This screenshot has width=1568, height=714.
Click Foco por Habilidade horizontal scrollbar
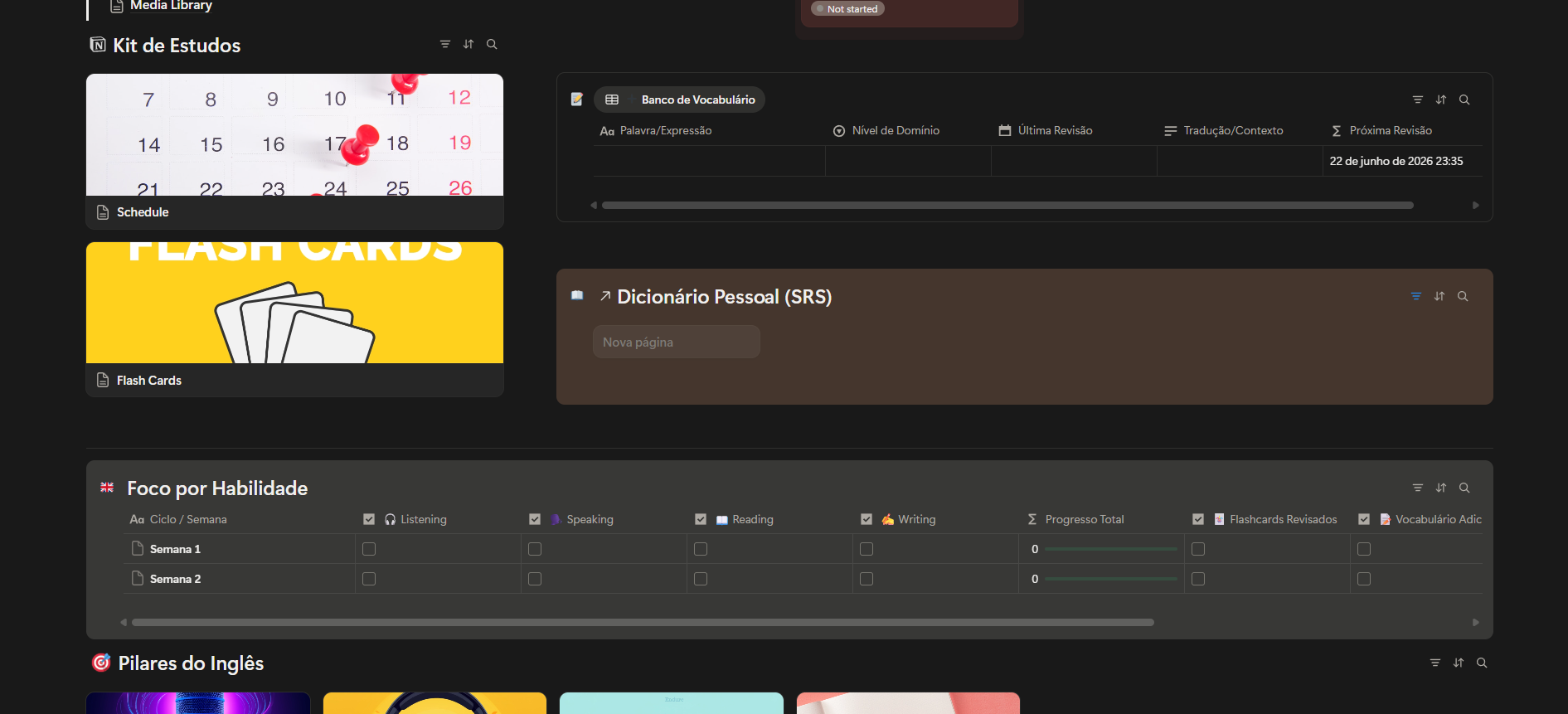[643, 622]
